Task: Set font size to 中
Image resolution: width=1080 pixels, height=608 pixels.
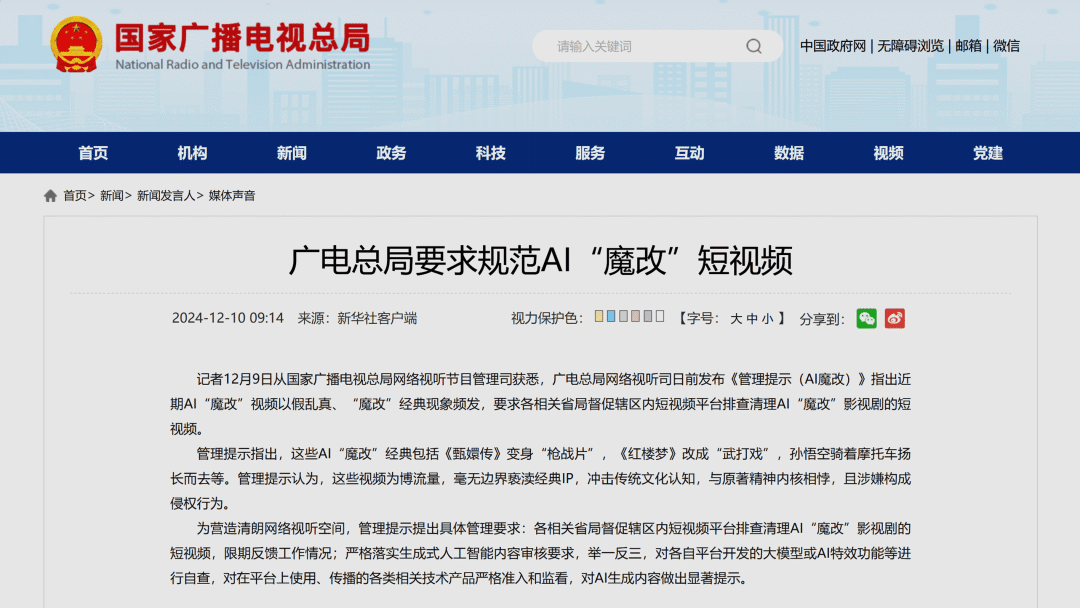Action: point(752,319)
